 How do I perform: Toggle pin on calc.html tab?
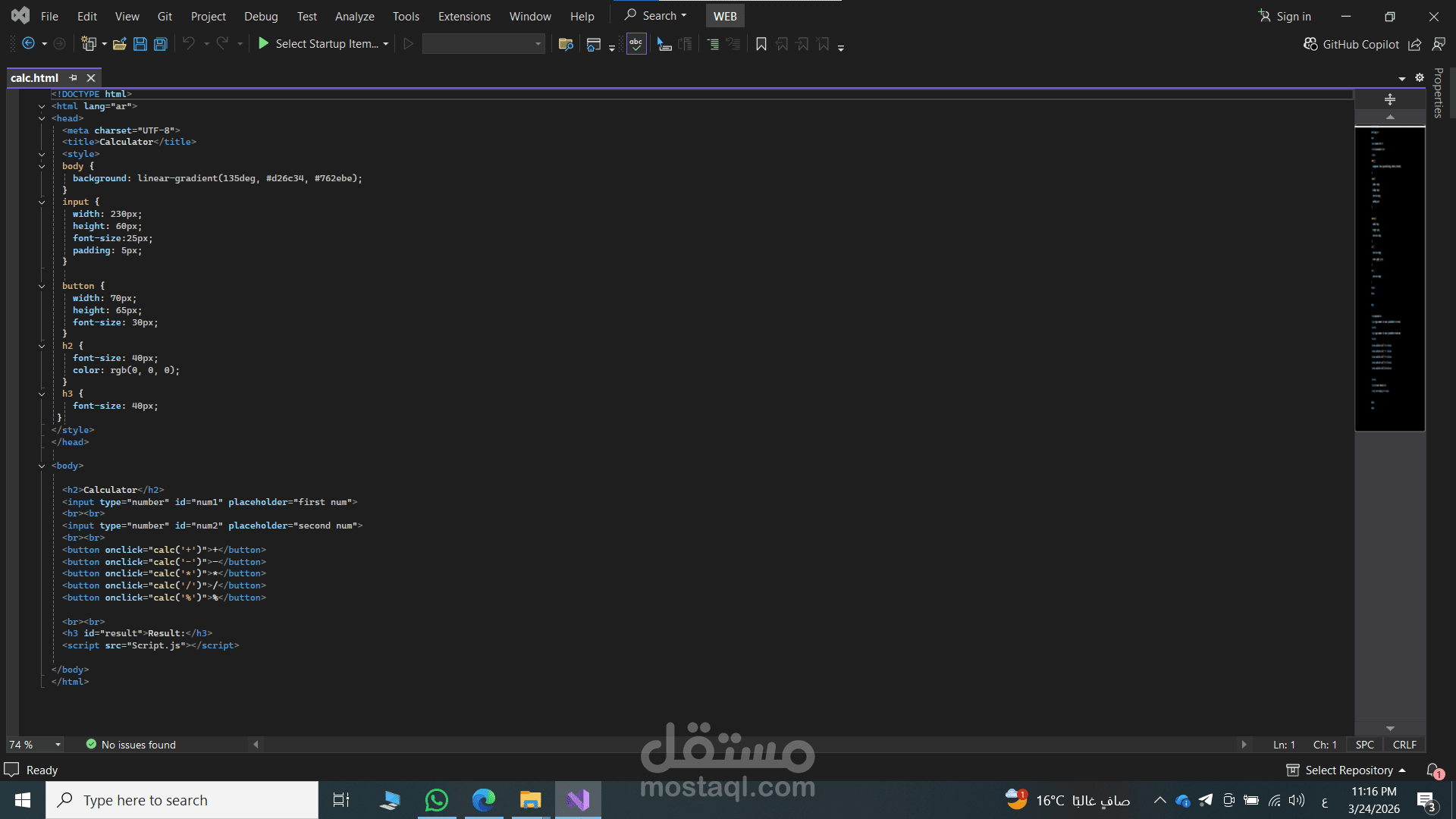pyautogui.click(x=74, y=78)
